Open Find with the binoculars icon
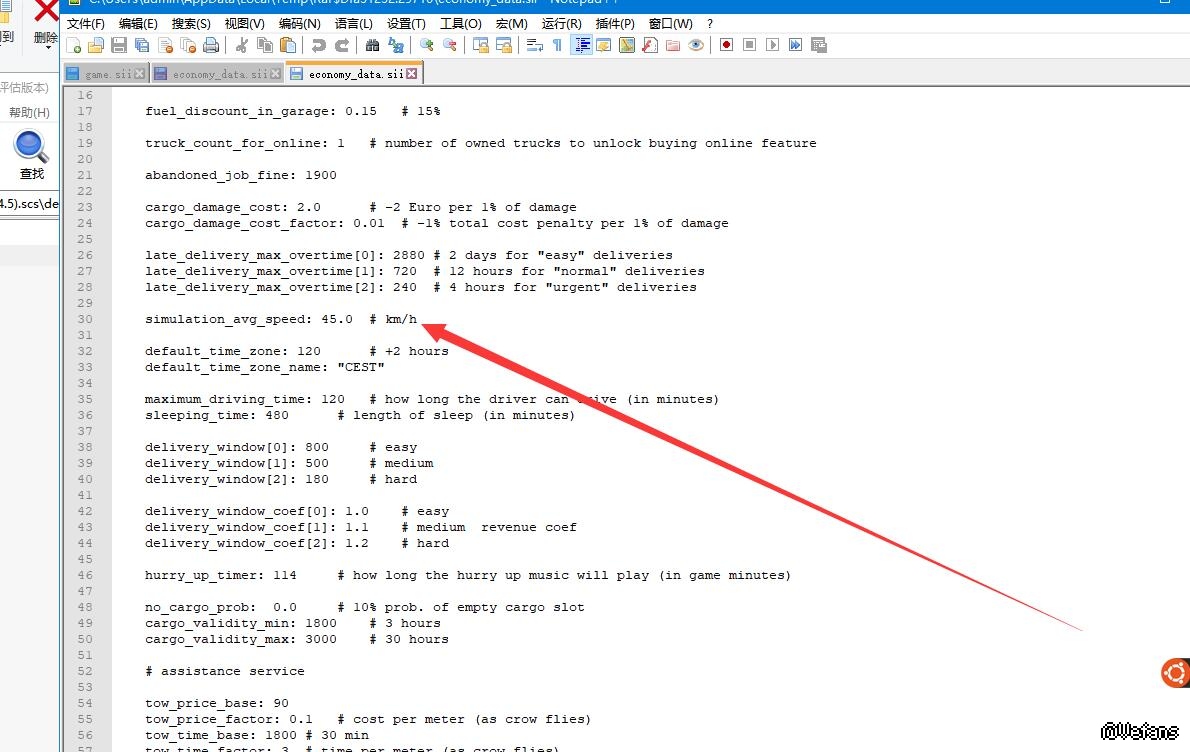1190x752 pixels. pyautogui.click(x=372, y=46)
